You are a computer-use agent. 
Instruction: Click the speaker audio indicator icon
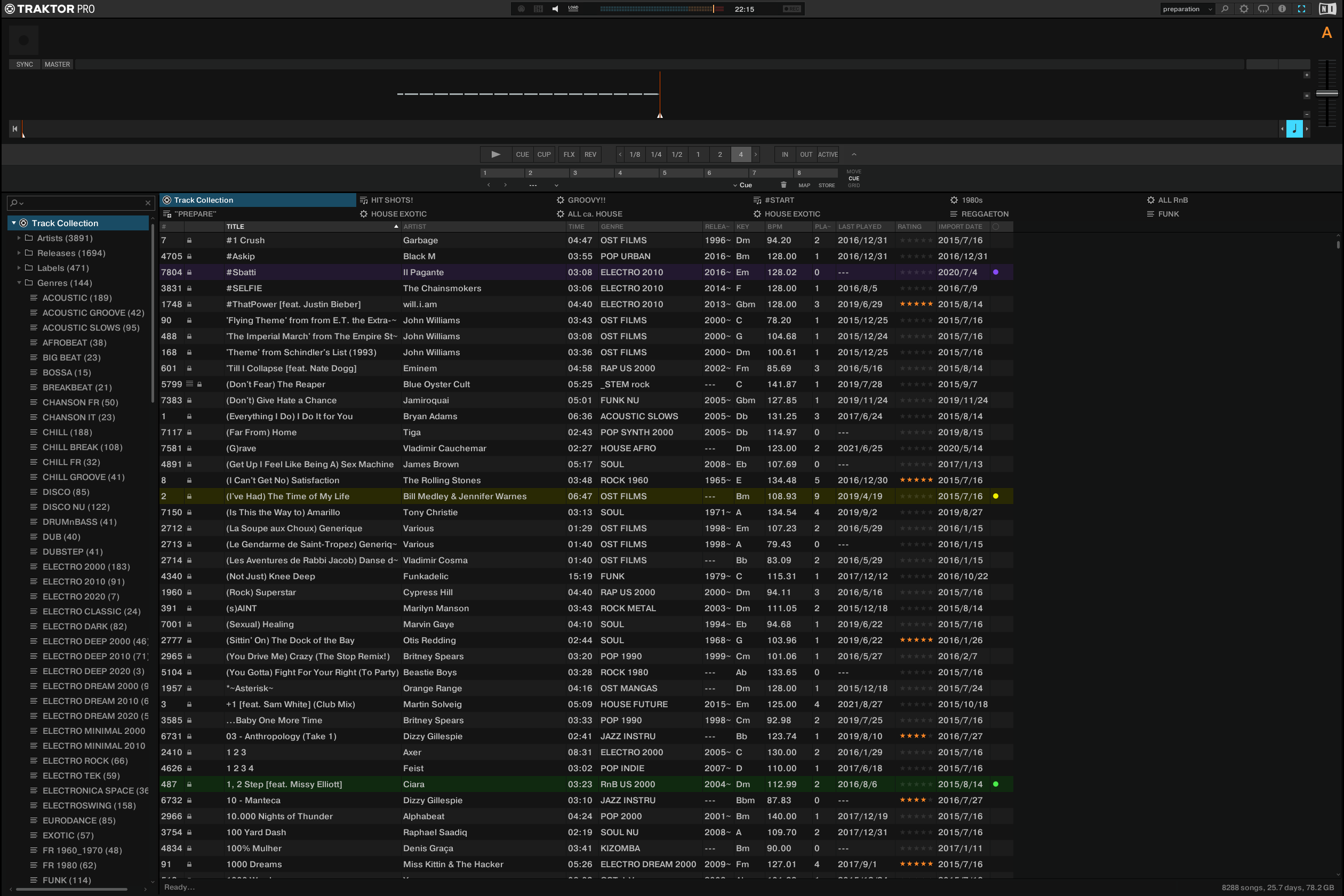[x=555, y=9]
